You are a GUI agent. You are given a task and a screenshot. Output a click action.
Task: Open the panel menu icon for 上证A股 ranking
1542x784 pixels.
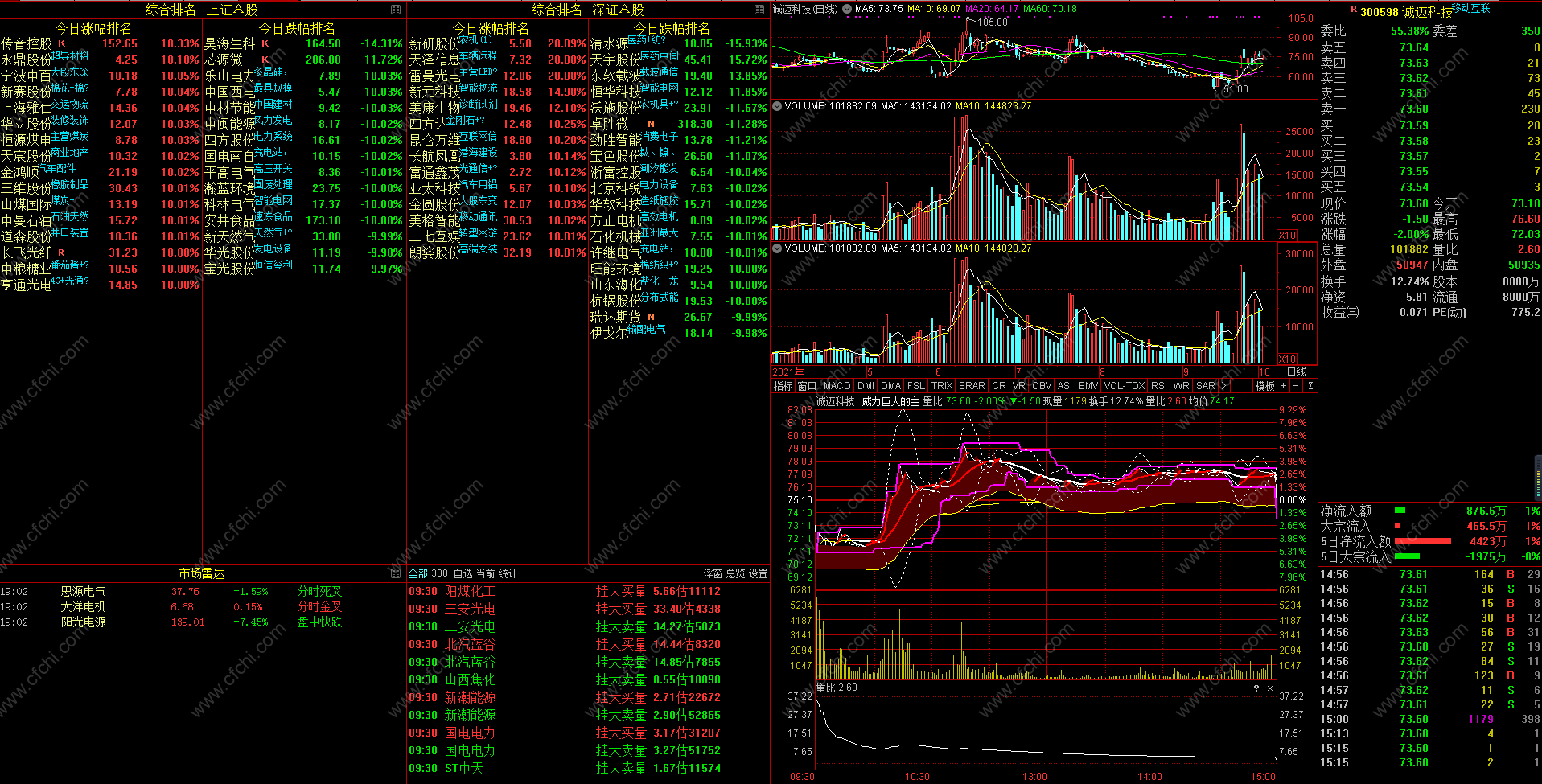(396, 10)
